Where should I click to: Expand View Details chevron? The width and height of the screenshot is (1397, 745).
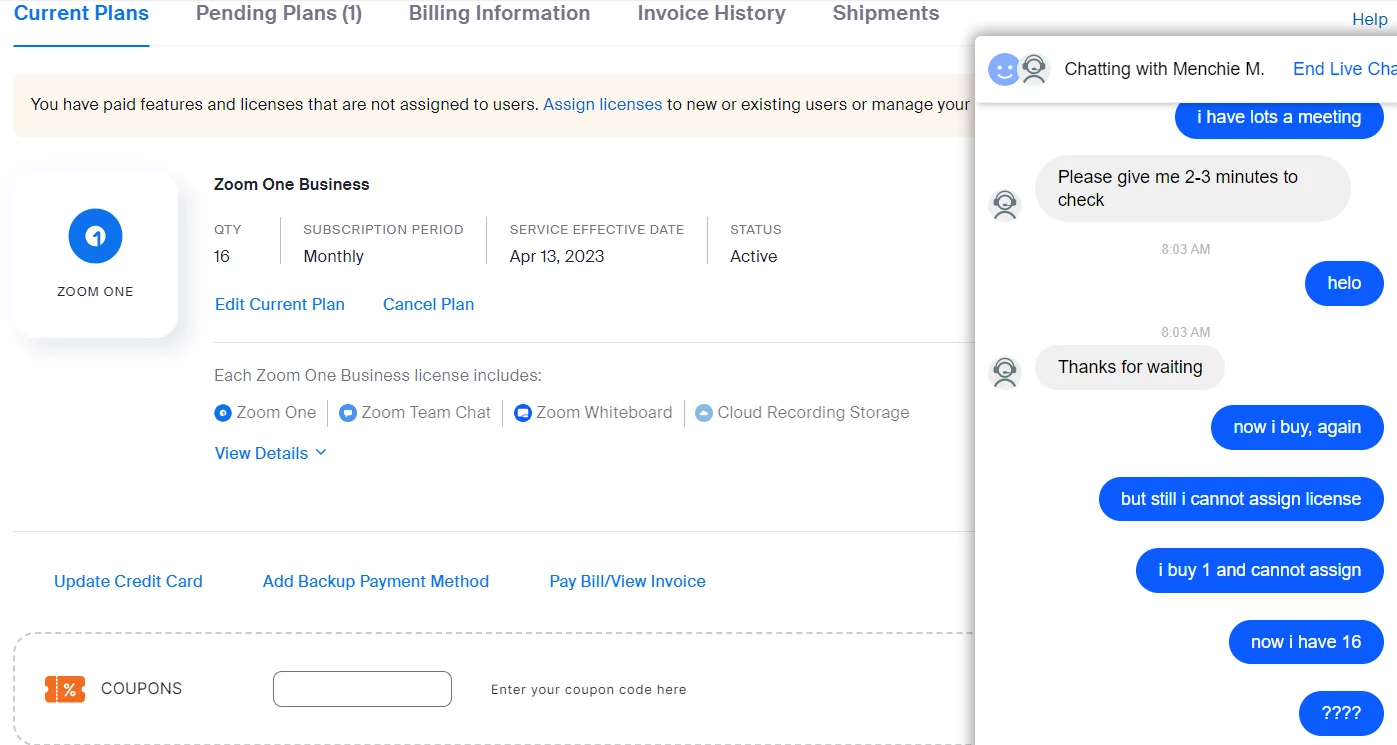[x=321, y=452]
